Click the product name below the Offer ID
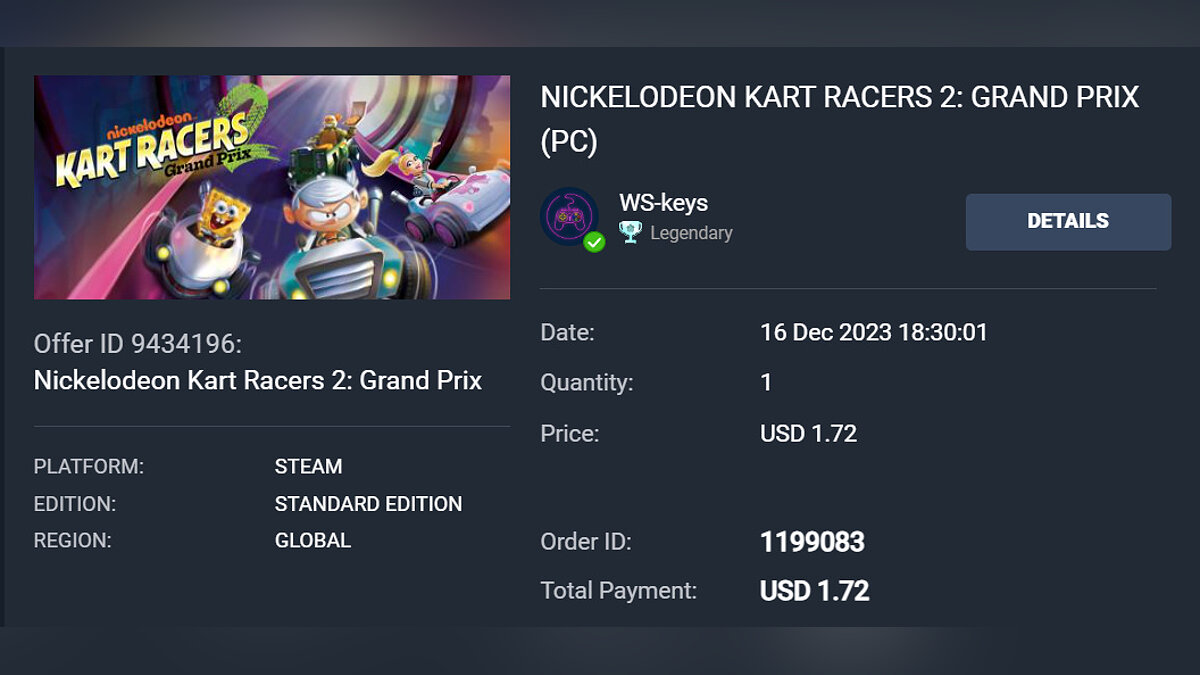Viewport: 1200px width, 675px height. point(258,381)
